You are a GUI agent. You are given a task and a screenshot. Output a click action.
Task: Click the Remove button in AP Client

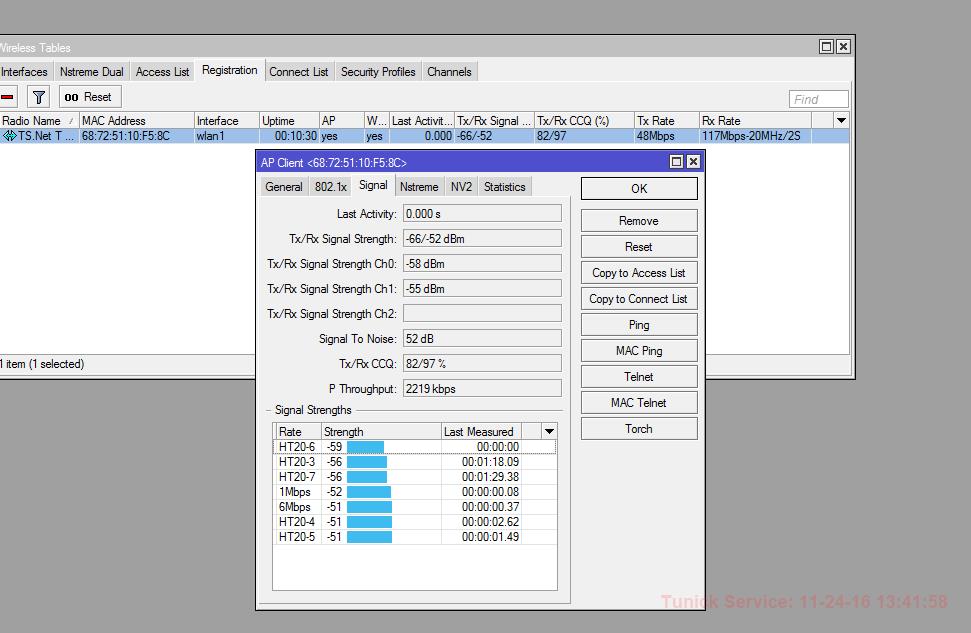click(639, 220)
